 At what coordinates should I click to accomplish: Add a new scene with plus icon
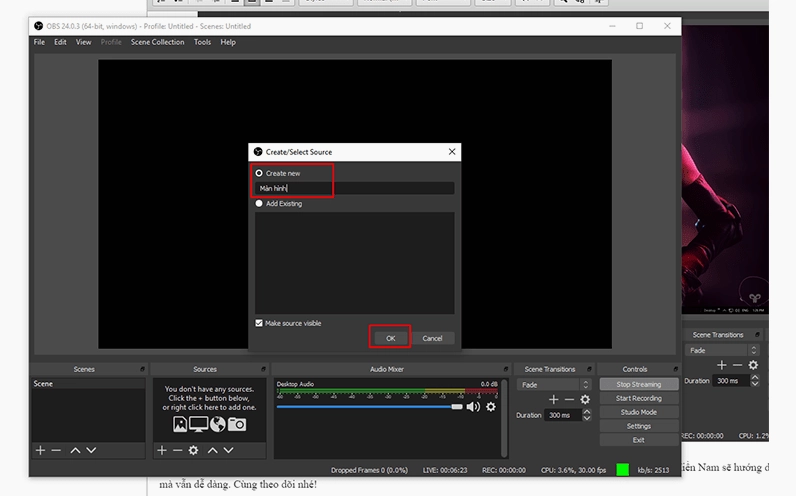(x=41, y=451)
